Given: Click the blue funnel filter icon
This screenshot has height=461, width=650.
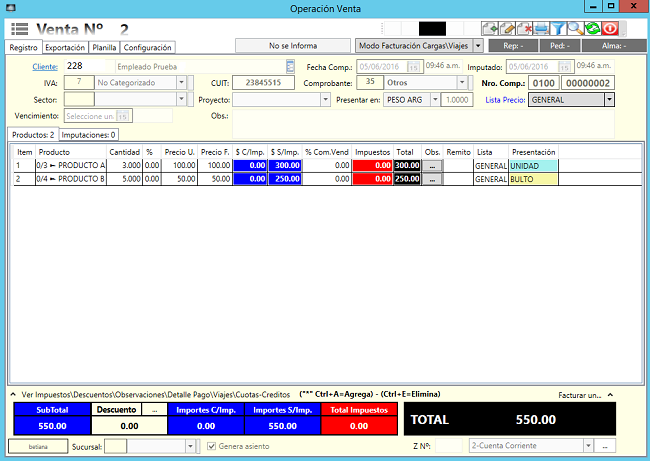Looking at the screenshot, I should click(558, 29).
